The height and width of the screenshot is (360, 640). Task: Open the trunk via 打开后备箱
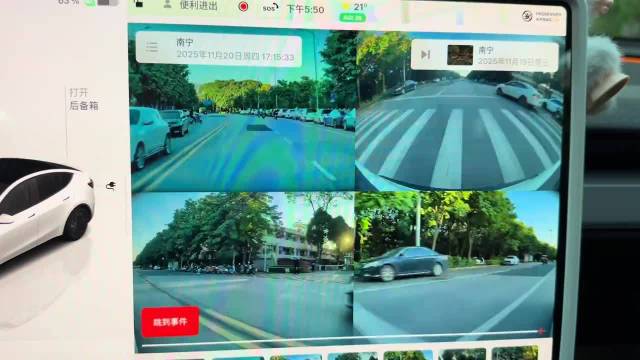pyautogui.click(x=83, y=99)
